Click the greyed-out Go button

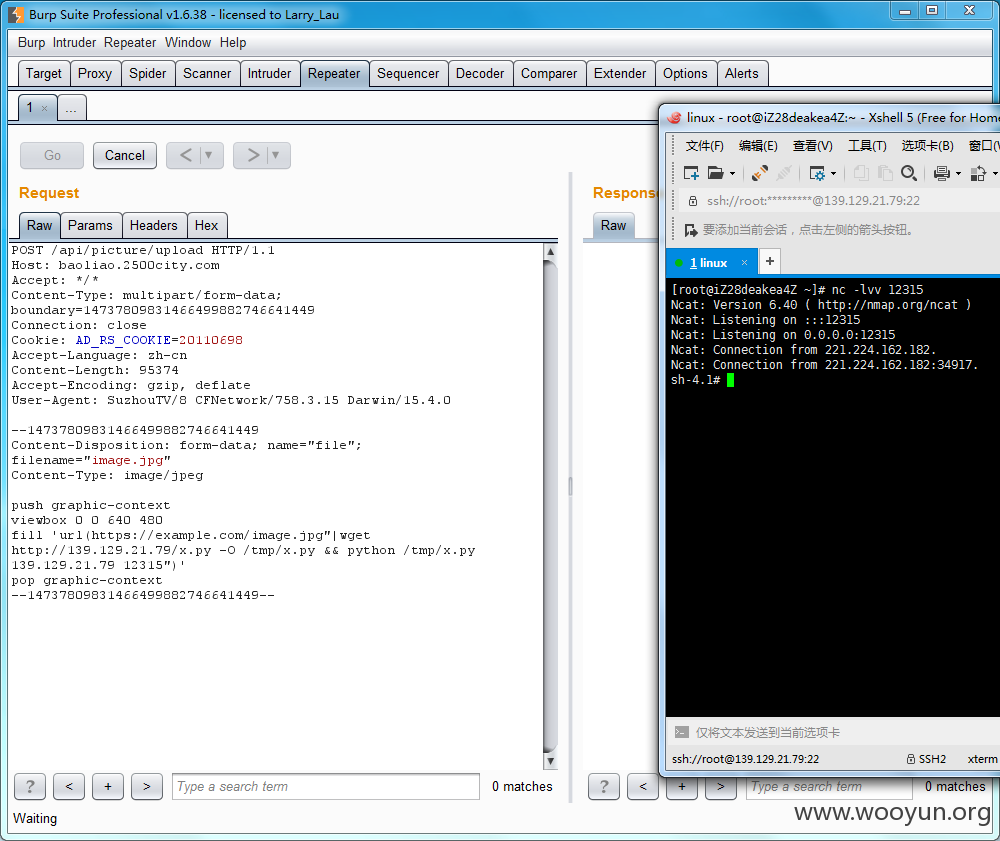pyautogui.click(x=52, y=156)
